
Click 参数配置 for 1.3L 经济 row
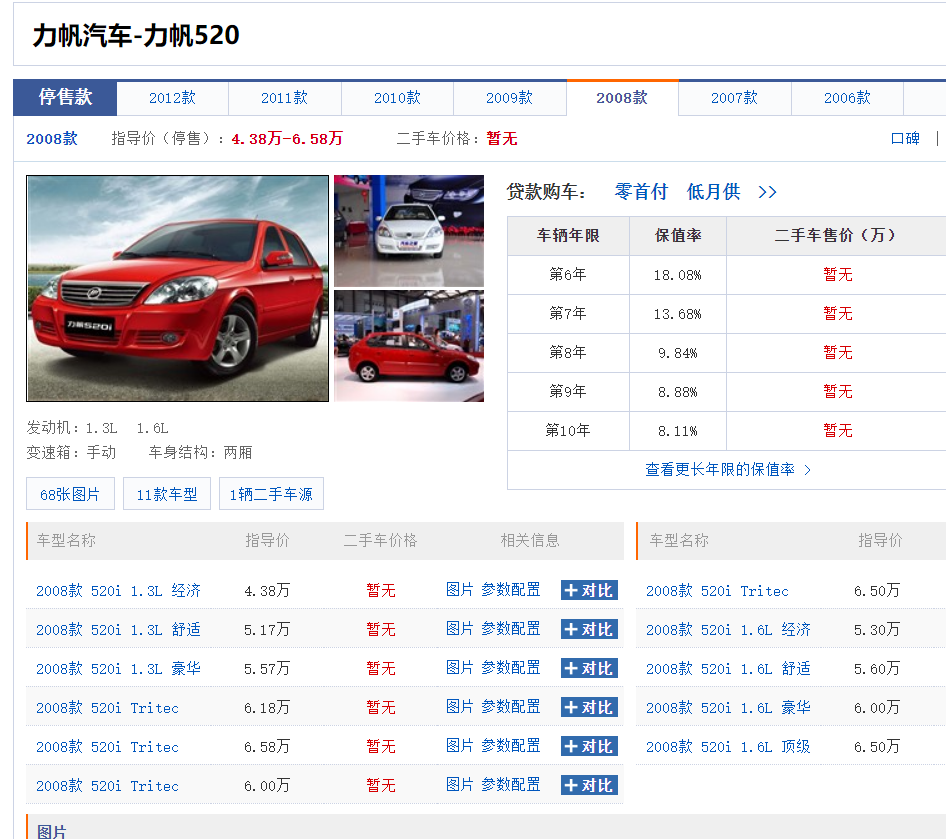510,590
